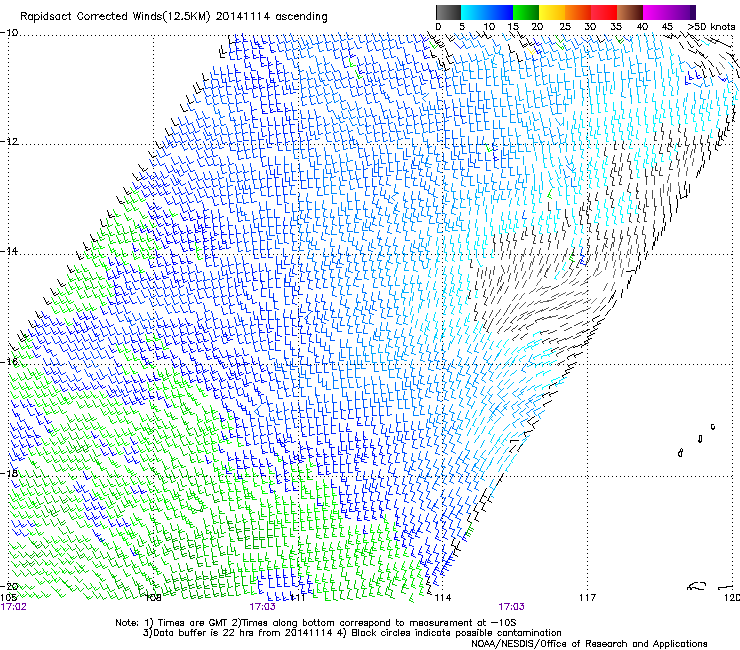This screenshot has height=650, width=740.
Task: Click the 111 longitude axis label
Action: tap(297, 598)
